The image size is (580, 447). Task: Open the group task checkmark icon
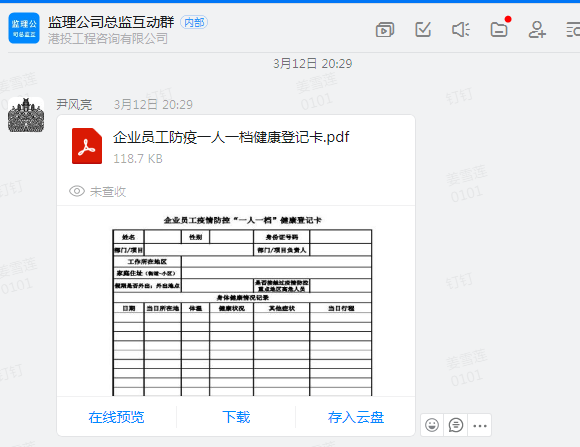point(423,30)
